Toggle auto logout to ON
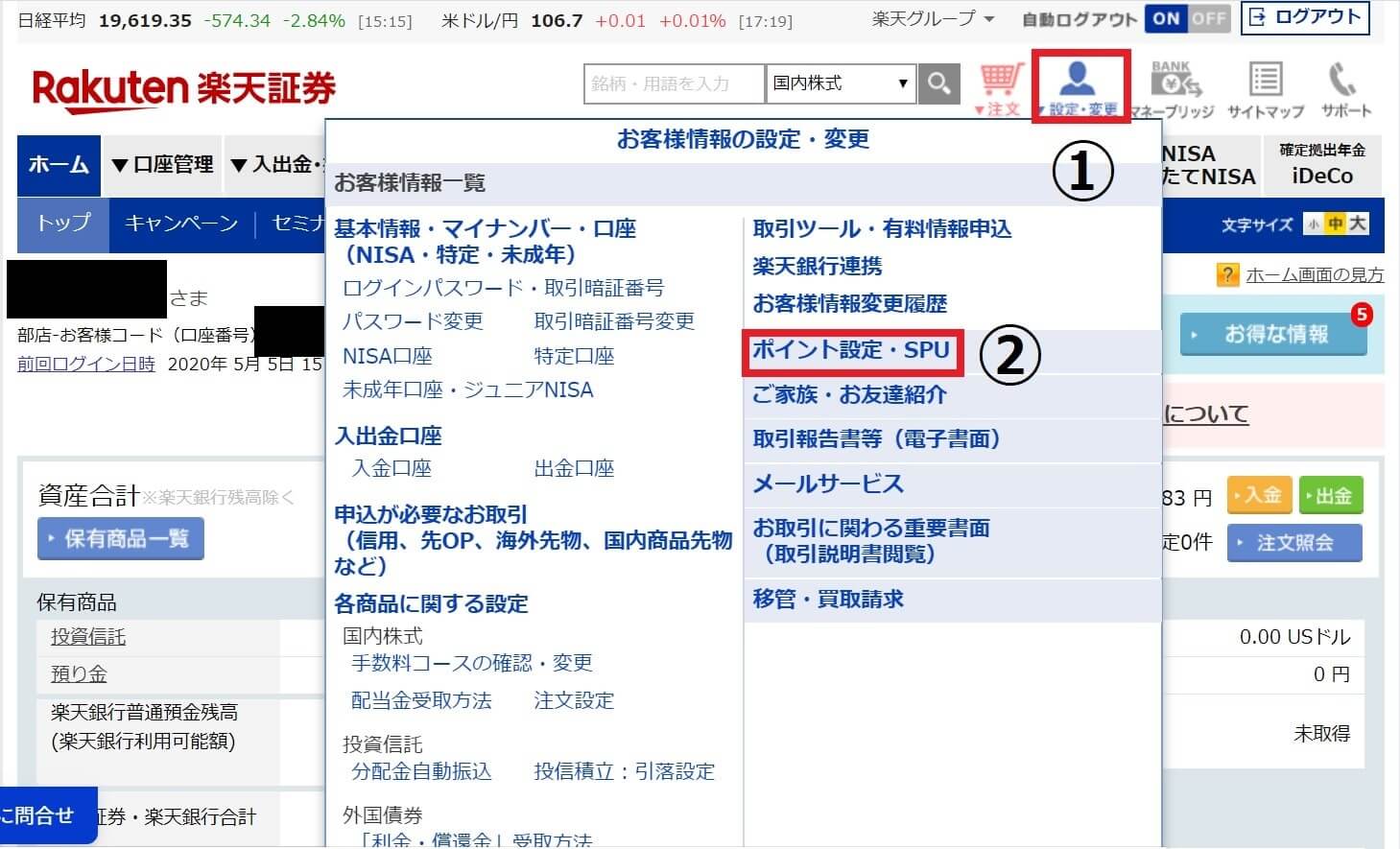Image resolution: width=1400 pixels, height=849 pixels. pyautogui.click(x=1167, y=18)
